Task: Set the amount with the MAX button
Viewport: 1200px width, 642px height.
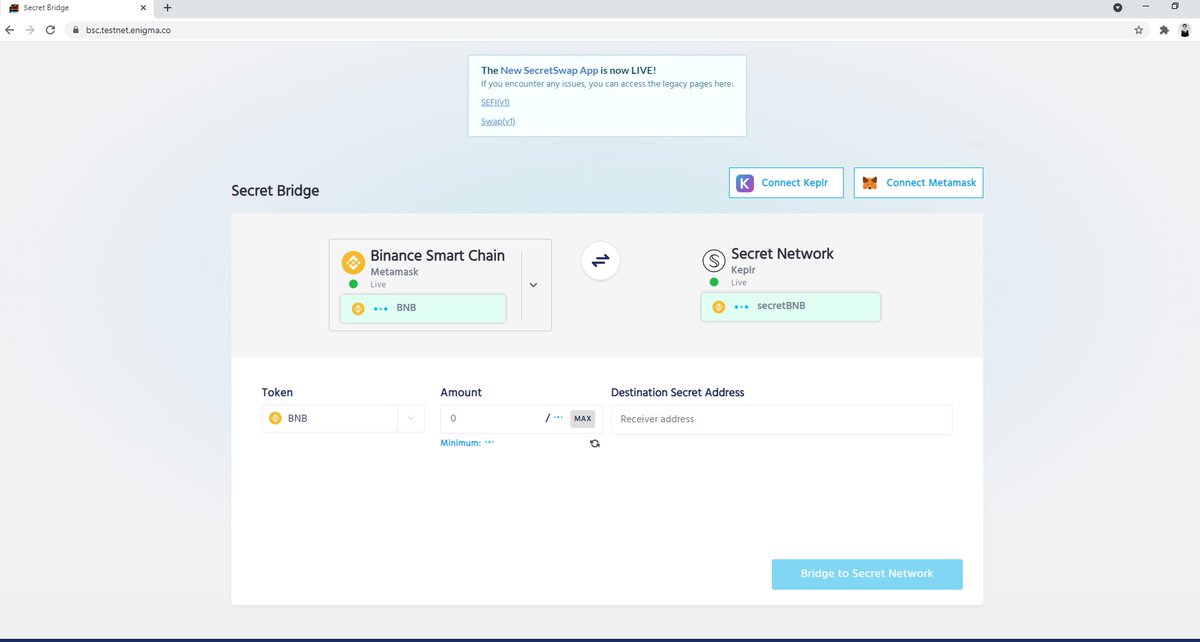Action: [583, 418]
